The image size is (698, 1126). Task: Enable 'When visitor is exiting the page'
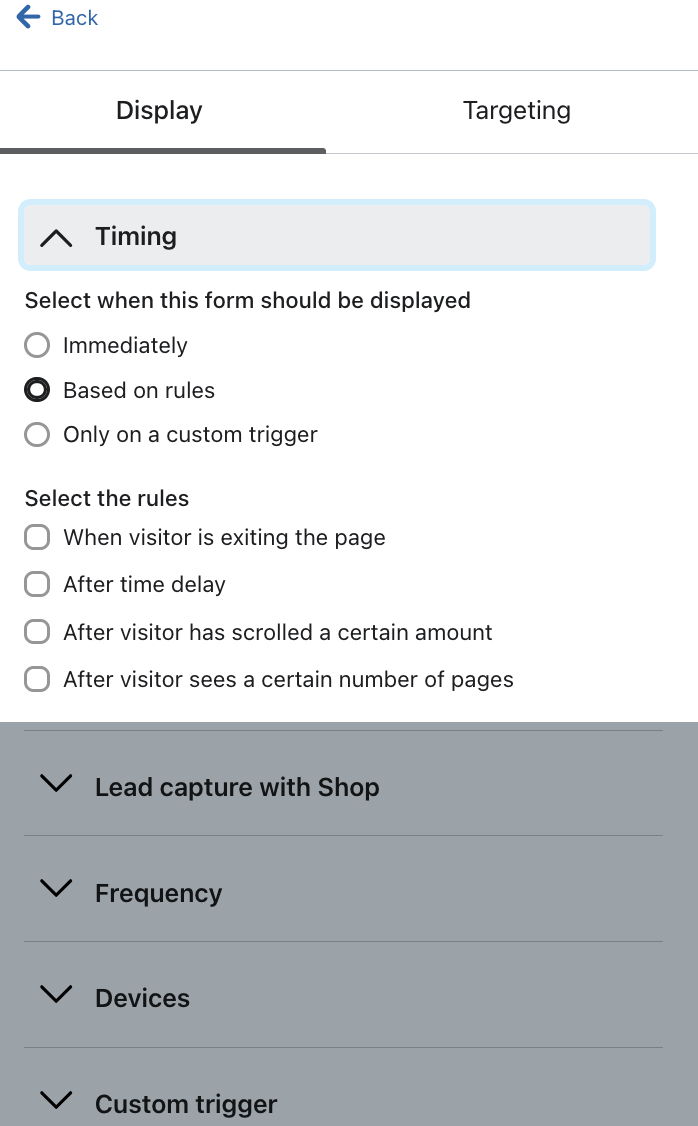pos(37,537)
